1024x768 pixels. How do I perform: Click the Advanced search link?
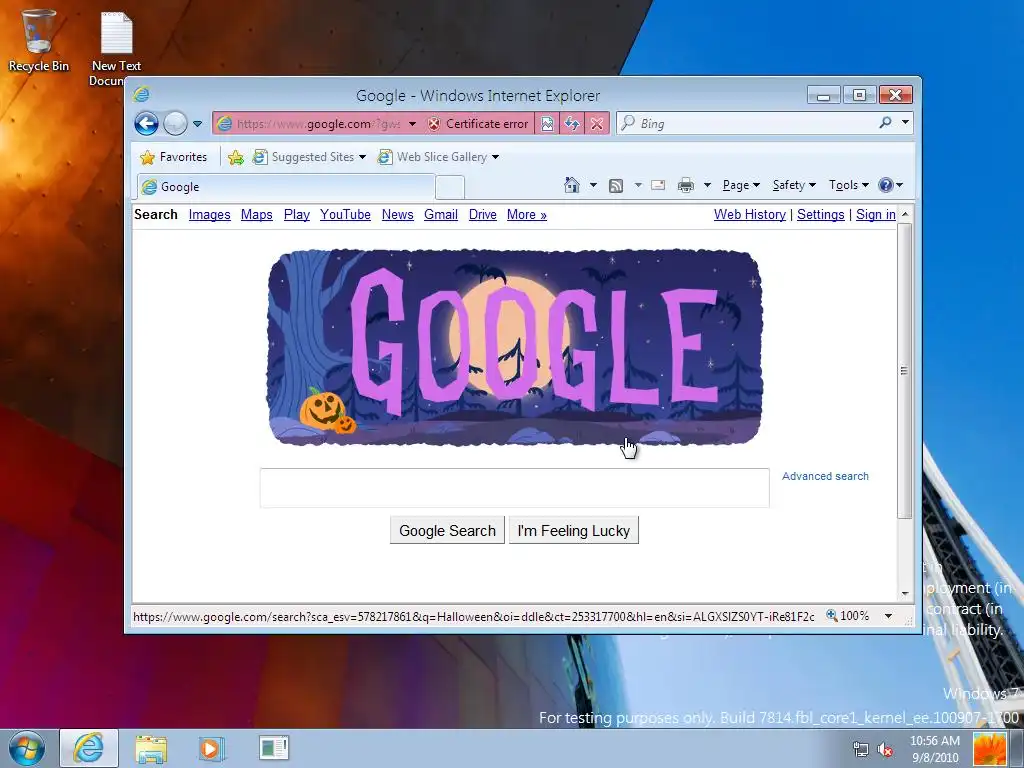click(x=825, y=476)
